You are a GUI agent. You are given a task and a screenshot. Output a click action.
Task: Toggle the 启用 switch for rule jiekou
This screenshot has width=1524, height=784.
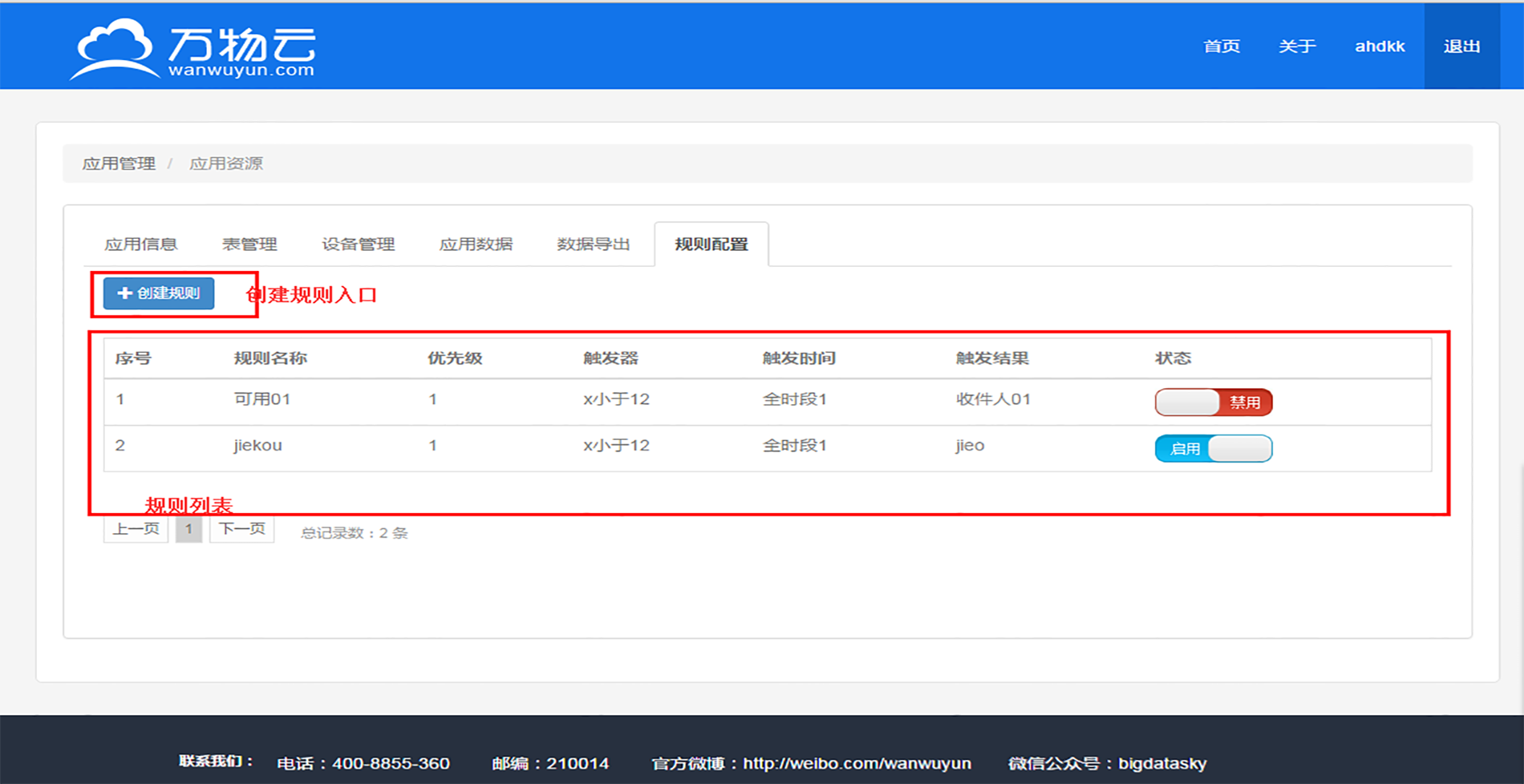tap(1213, 449)
